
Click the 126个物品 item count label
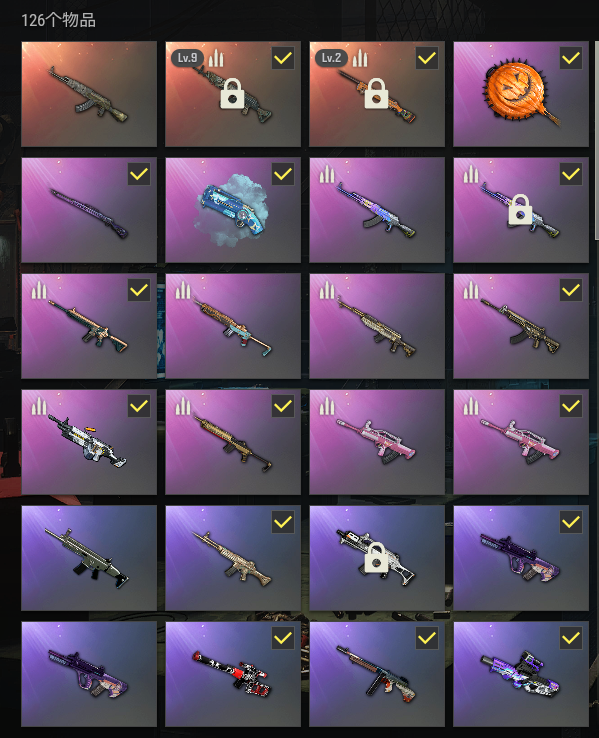pos(58,20)
